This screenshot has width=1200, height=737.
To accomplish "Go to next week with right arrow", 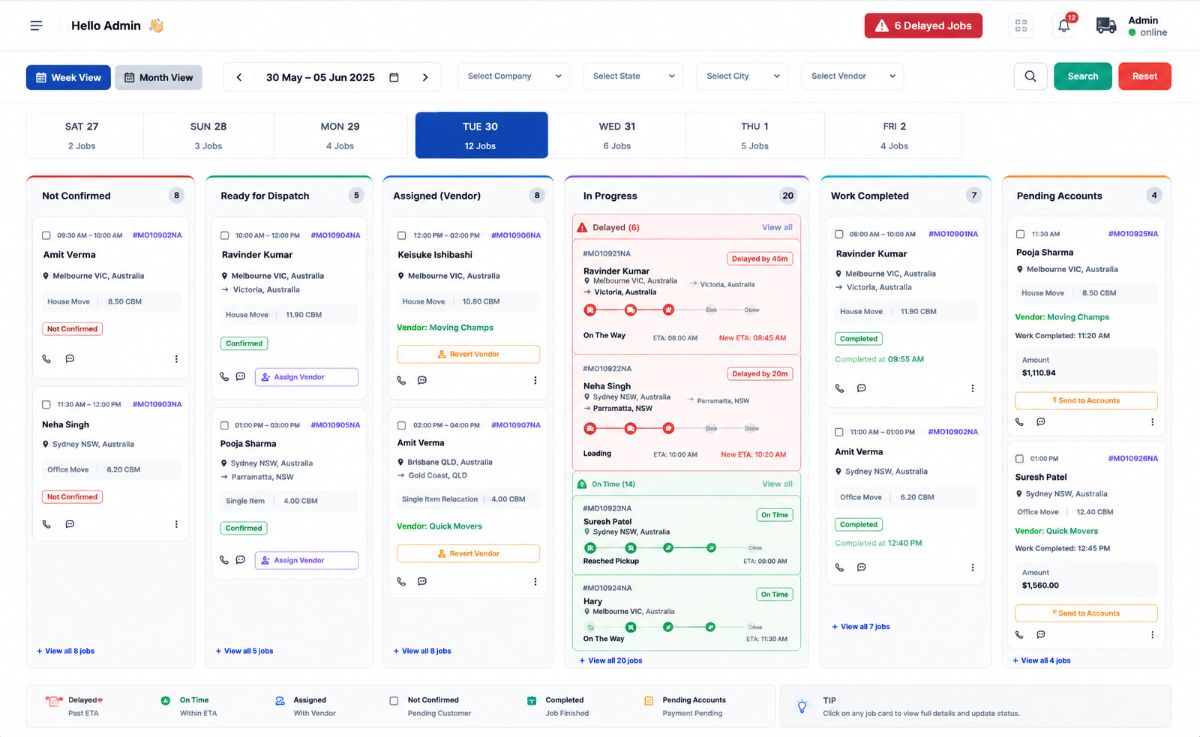I will [425, 77].
